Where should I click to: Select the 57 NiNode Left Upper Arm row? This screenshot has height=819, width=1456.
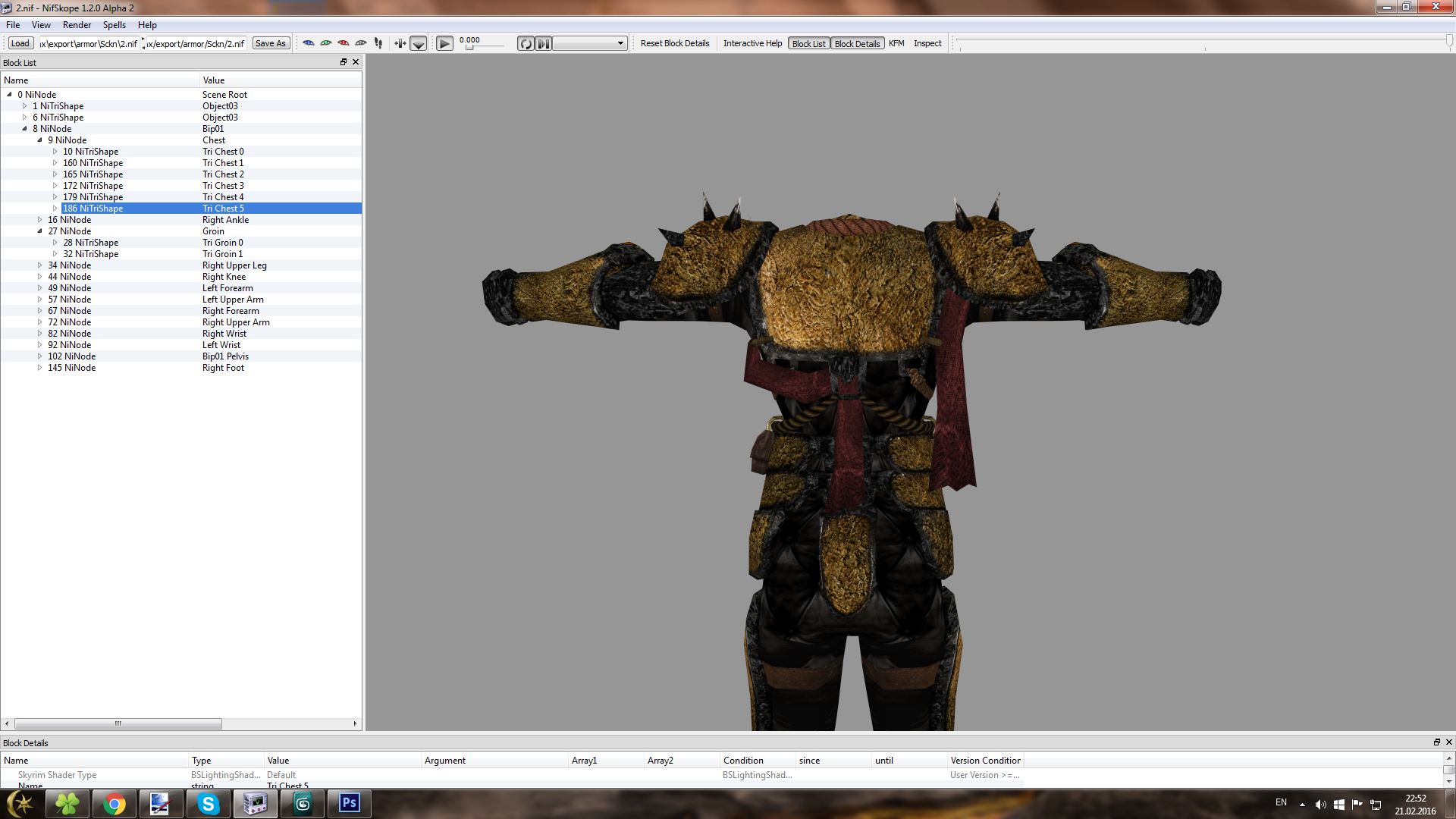click(x=181, y=300)
